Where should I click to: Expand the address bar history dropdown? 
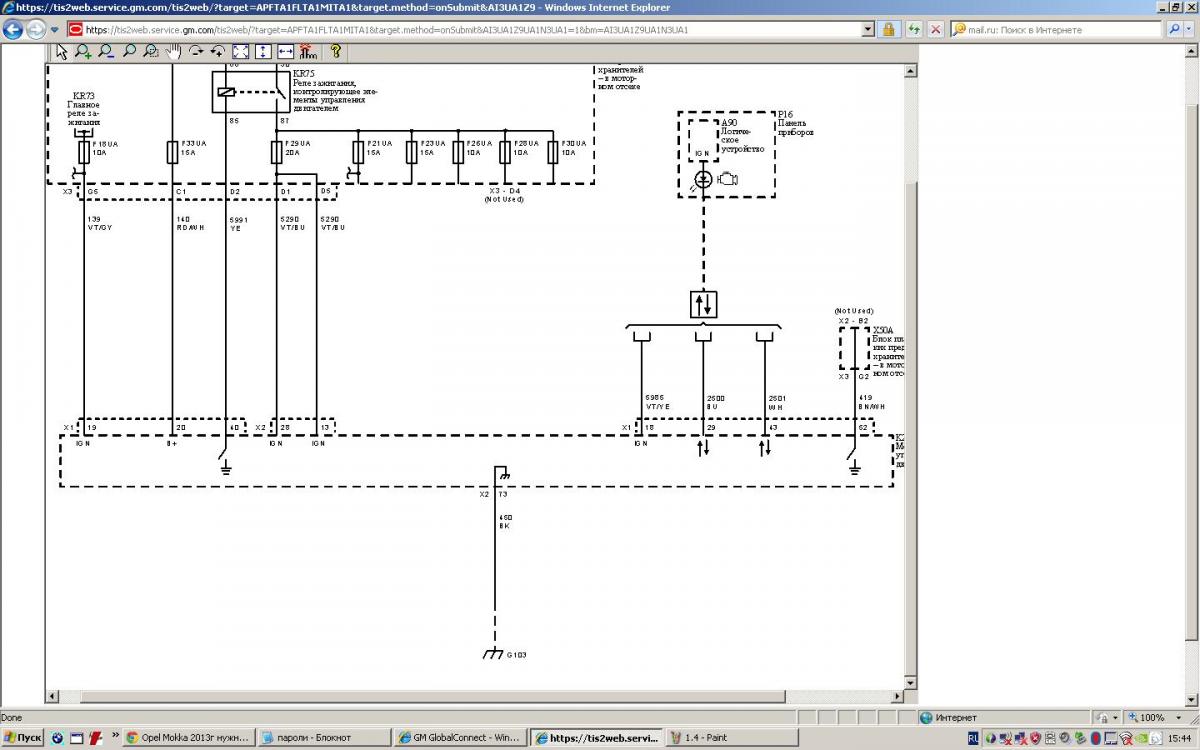(868, 30)
